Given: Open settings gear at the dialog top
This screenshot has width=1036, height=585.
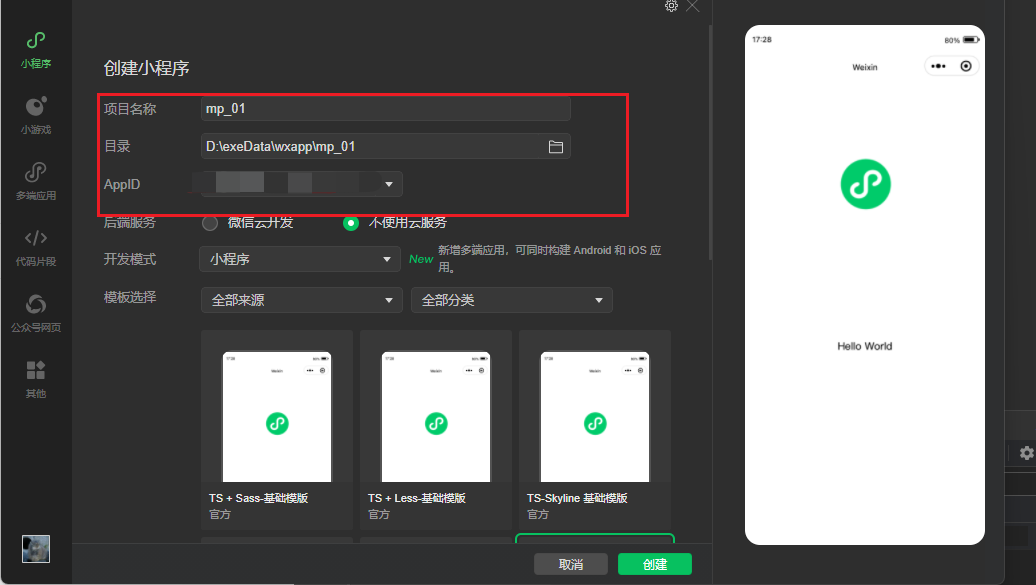Looking at the screenshot, I should [x=671, y=6].
